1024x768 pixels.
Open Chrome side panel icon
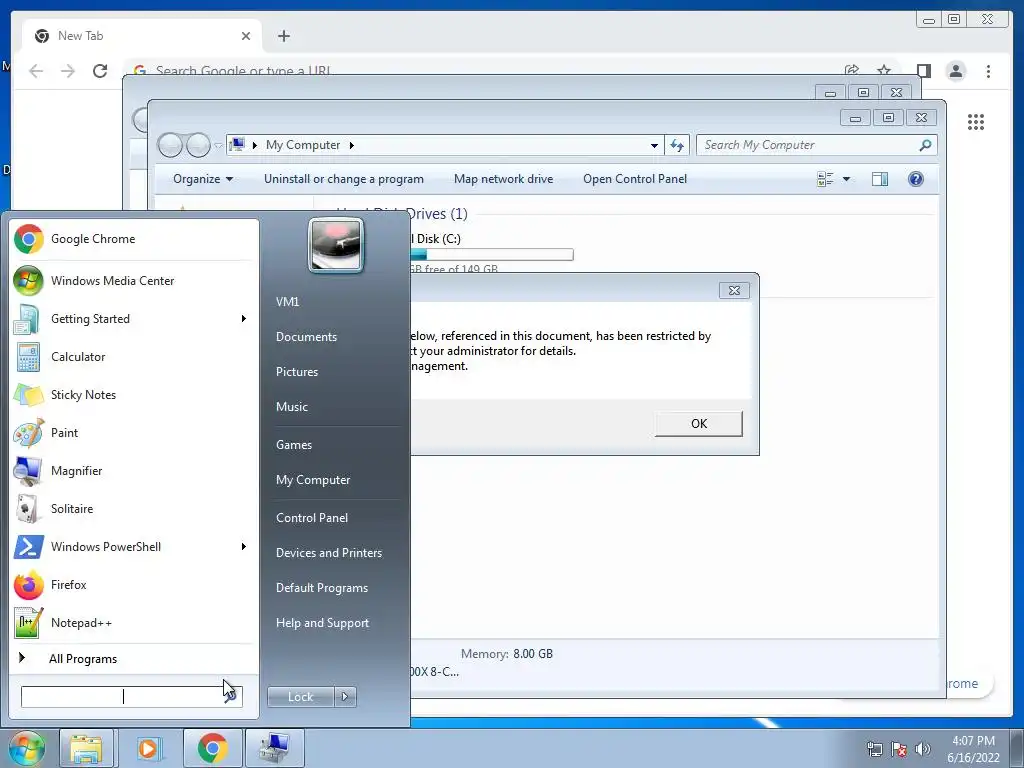tap(923, 71)
